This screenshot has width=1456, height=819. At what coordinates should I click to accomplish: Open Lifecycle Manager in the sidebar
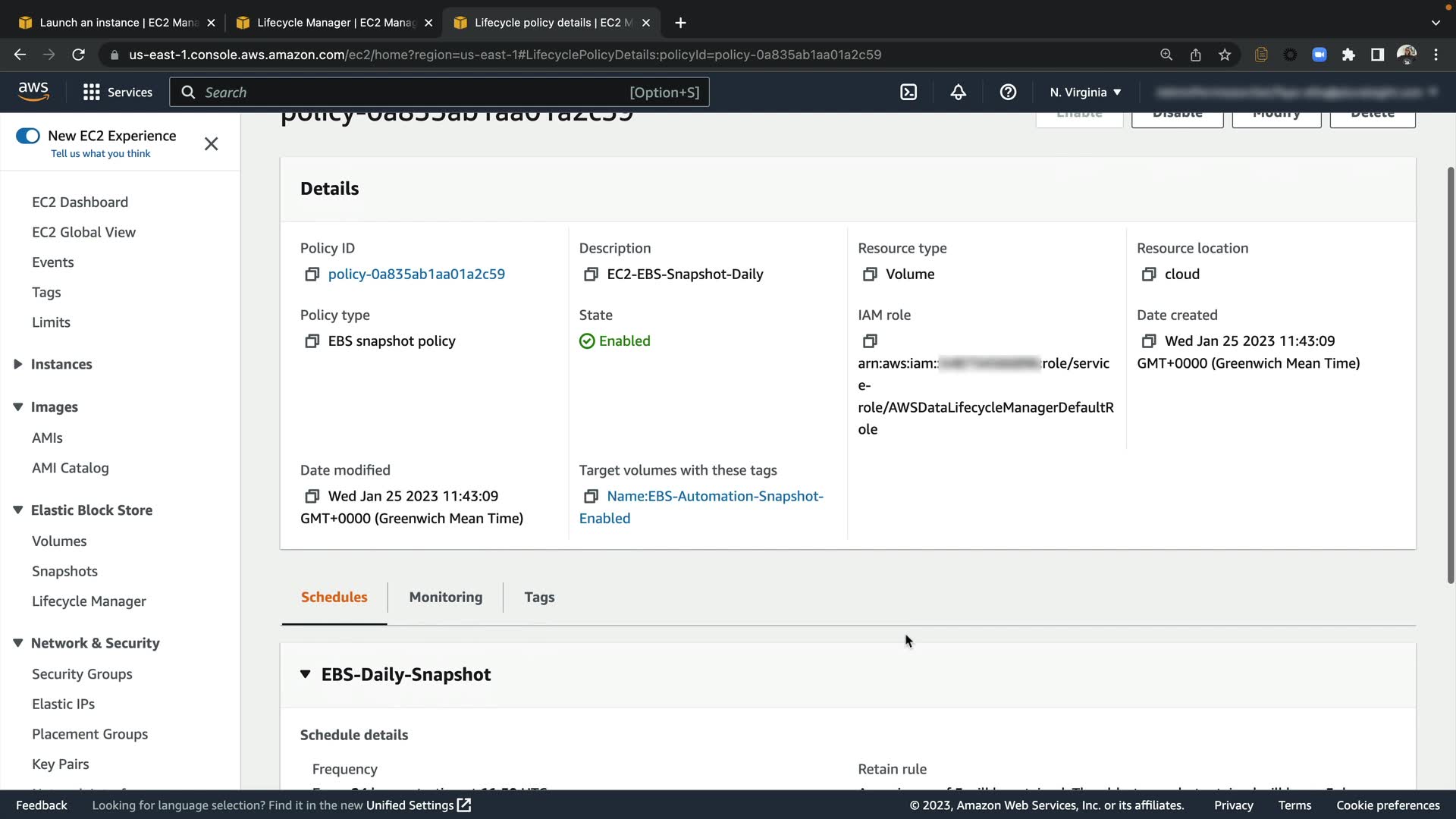coord(89,601)
